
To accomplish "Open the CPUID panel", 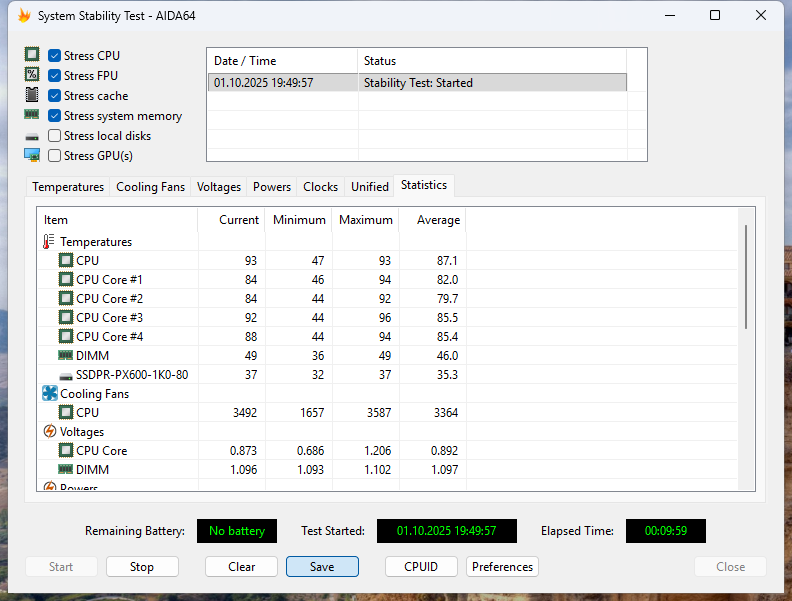I will [421, 567].
